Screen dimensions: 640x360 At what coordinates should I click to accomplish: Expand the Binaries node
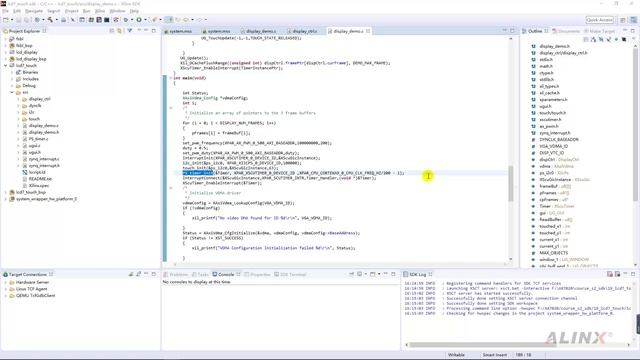click(12, 72)
